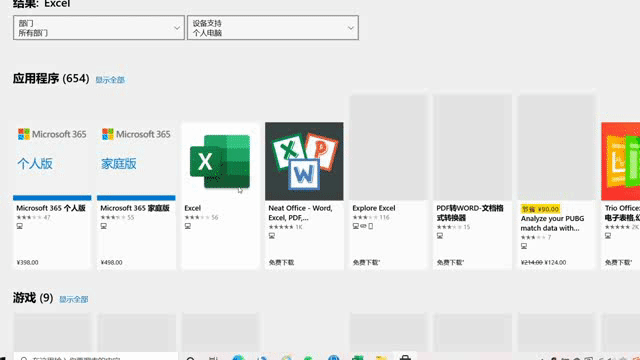Click the PC device icon under Neat Office
The image size is (640, 360).
coord(272,236)
